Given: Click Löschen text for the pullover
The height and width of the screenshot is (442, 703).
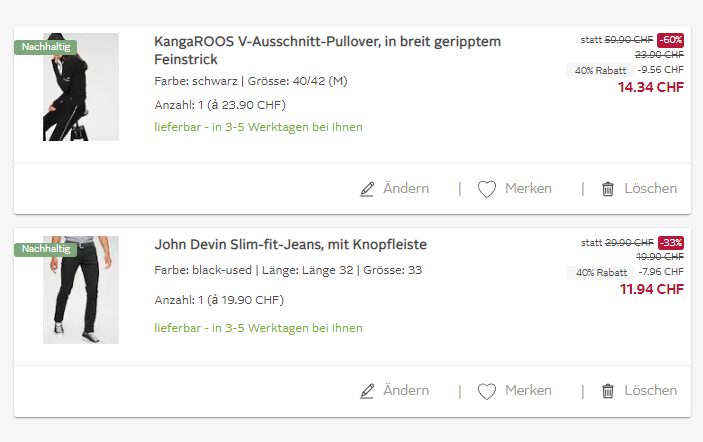Looking at the screenshot, I should point(650,189).
